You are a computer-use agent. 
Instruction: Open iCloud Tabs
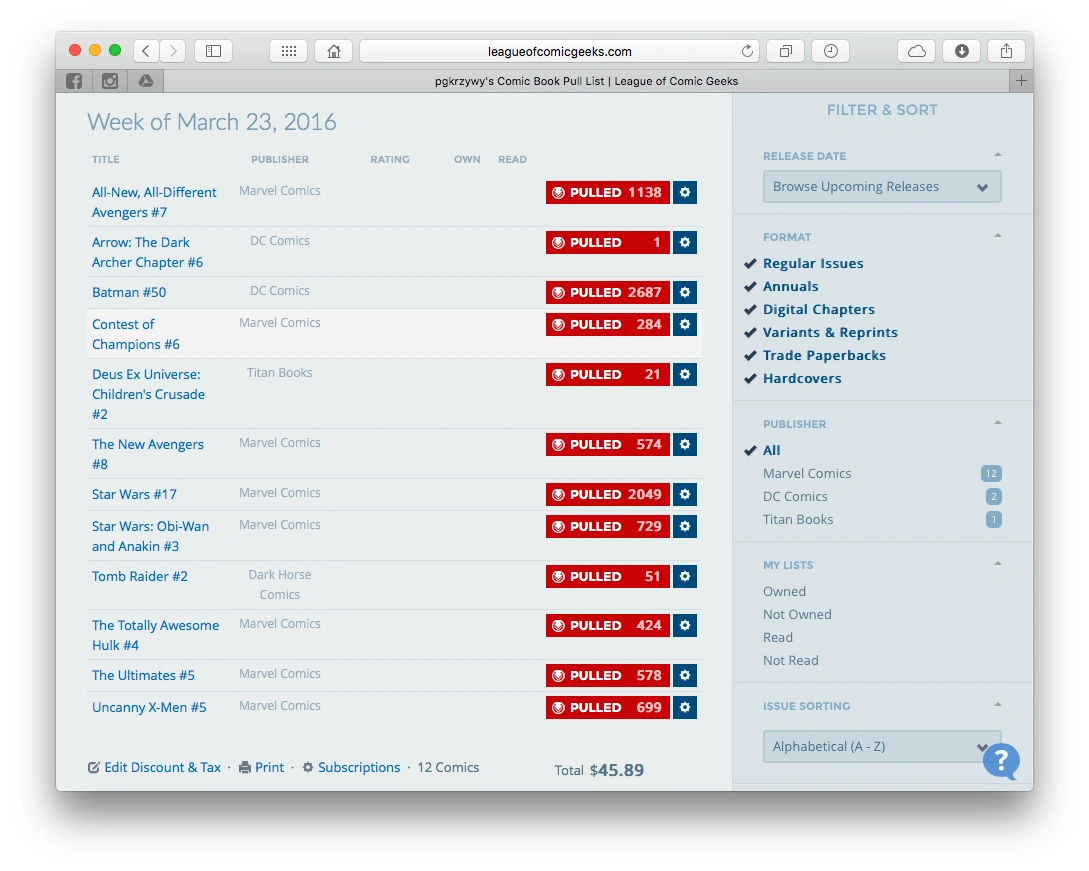(917, 51)
